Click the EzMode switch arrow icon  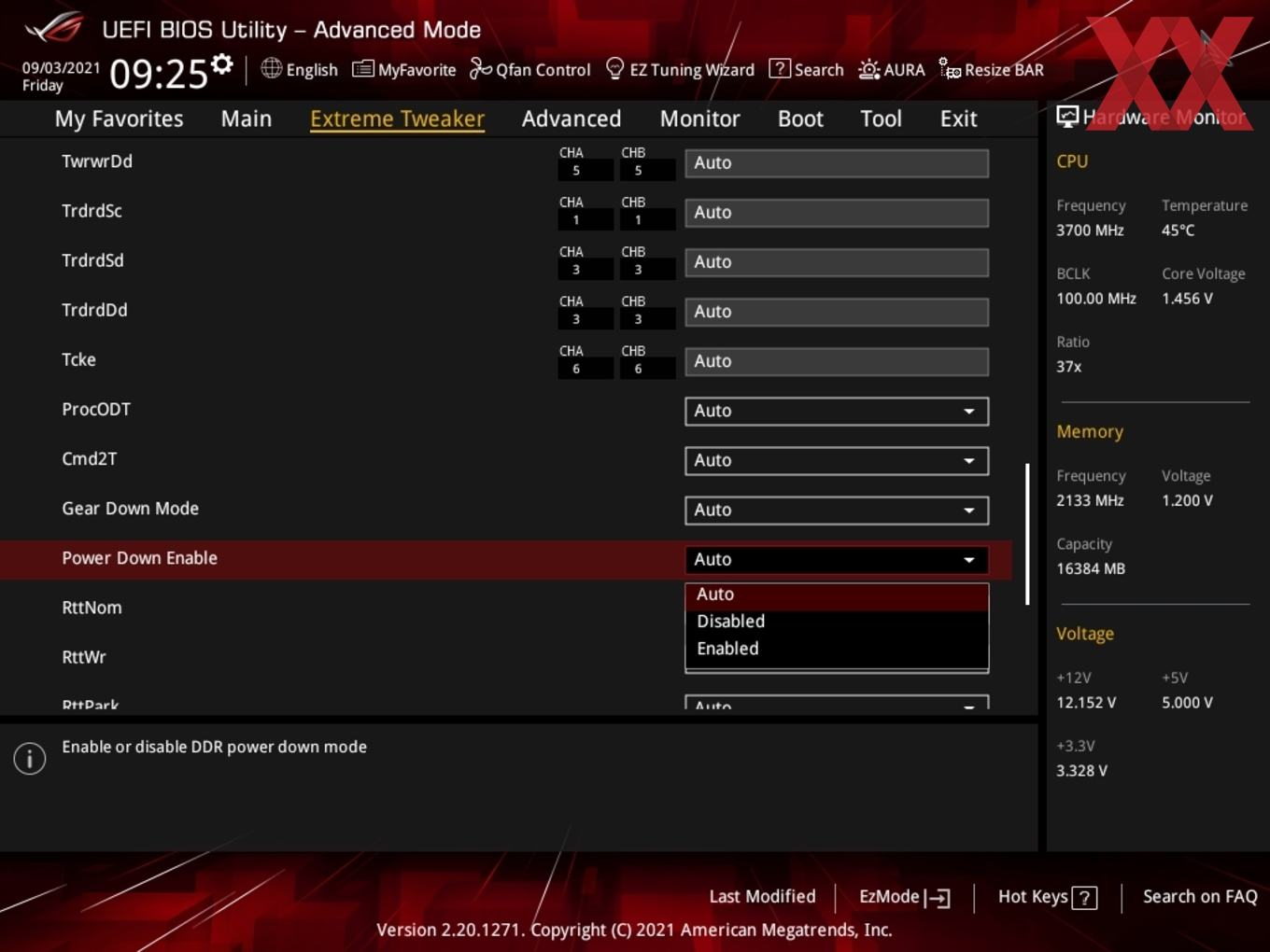(938, 898)
